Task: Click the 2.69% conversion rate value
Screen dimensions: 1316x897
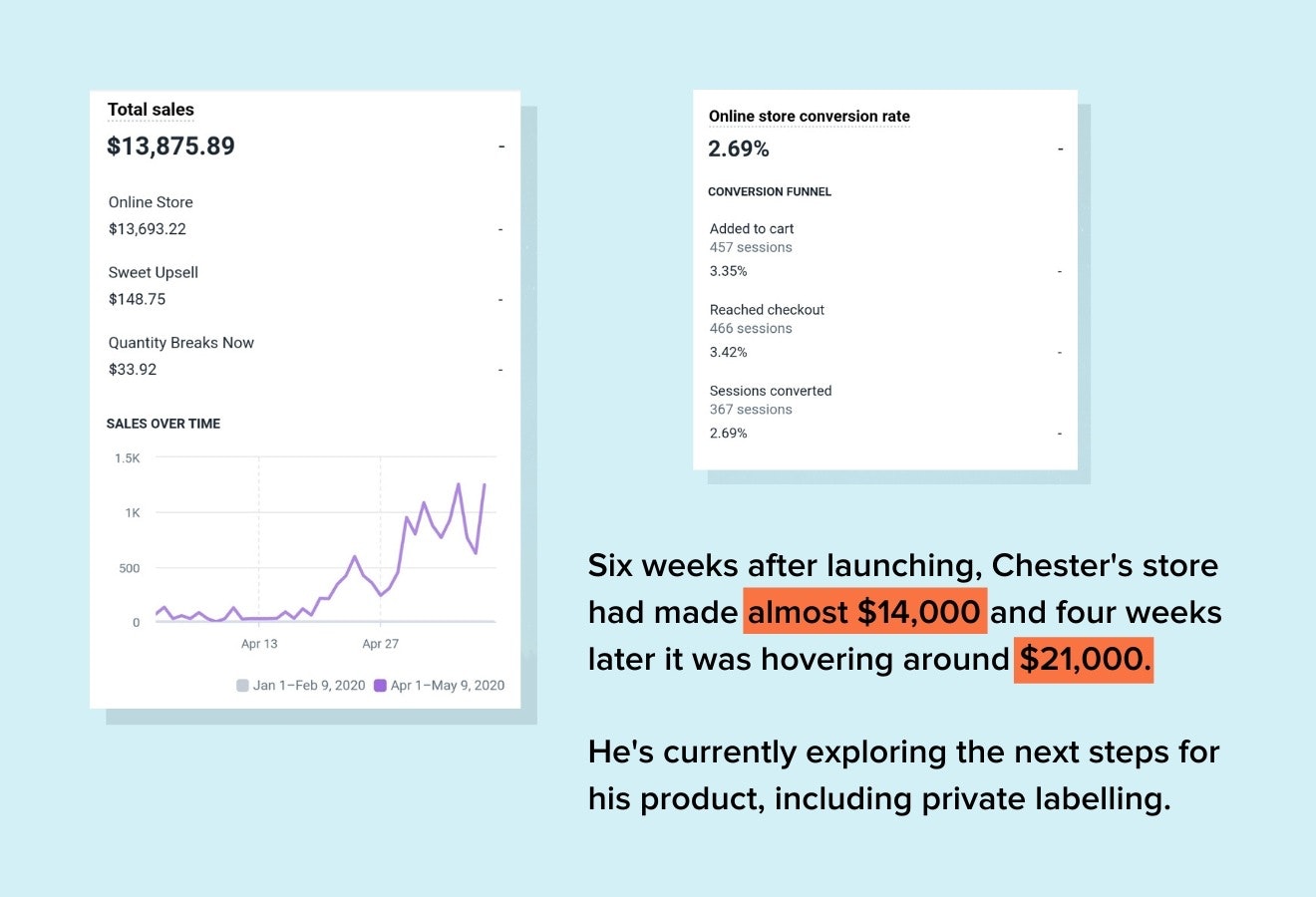Action: pyautogui.click(x=739, y=149)
